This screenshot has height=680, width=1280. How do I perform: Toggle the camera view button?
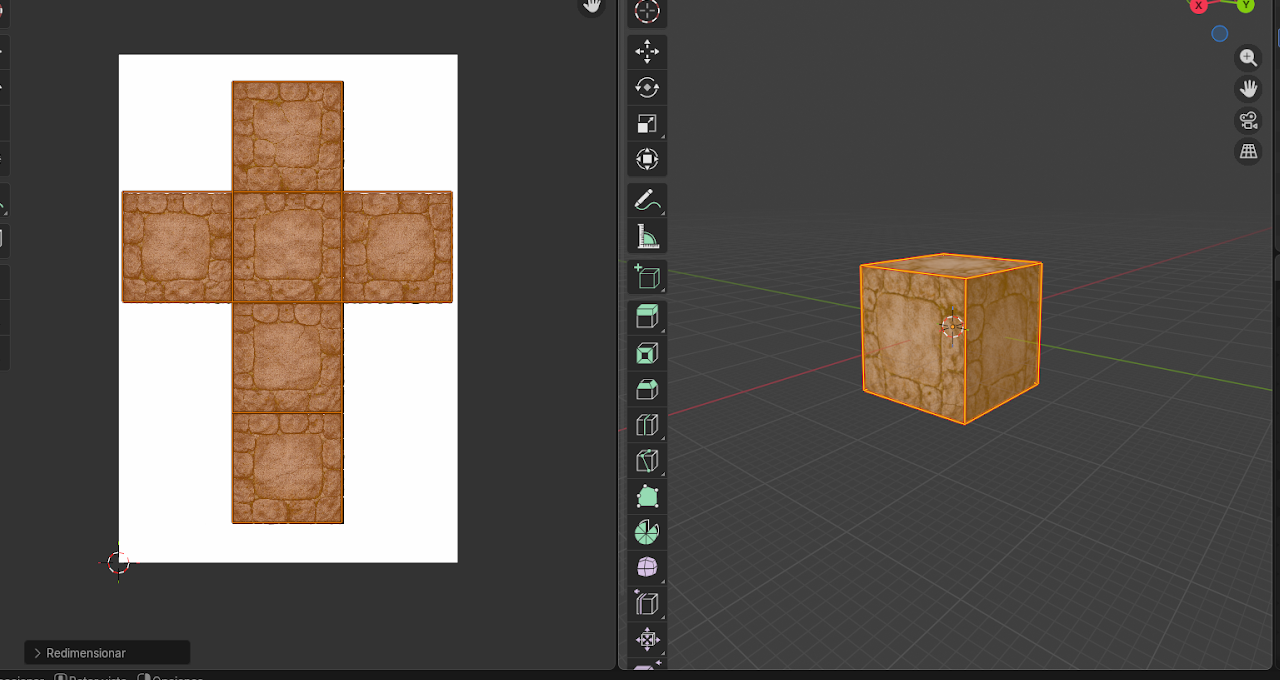coord(1248,121)
